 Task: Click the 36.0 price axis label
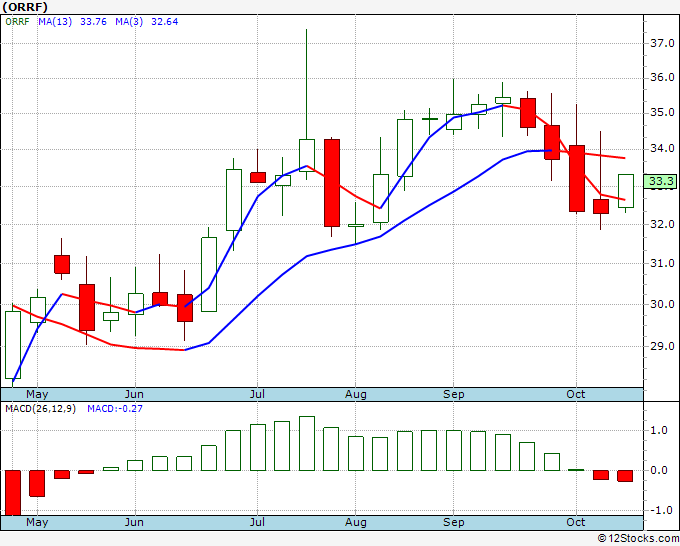pos(662,77)
